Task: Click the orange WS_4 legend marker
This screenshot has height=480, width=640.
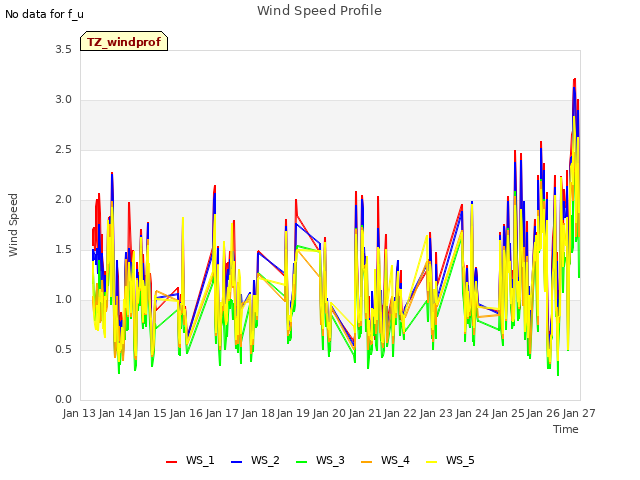Action: click(367, 462)
